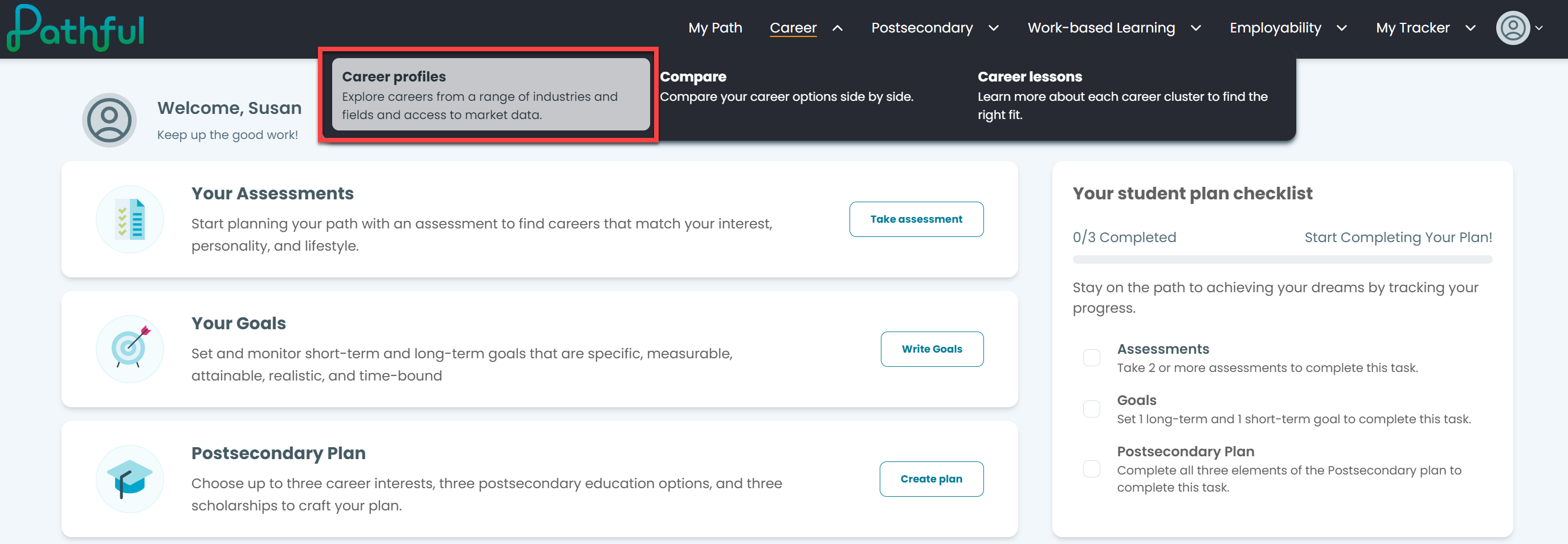1568x544 pixels.
Task: Check the Assessments checklist box
Action: pyautogui.click(x=1092, y=358)
